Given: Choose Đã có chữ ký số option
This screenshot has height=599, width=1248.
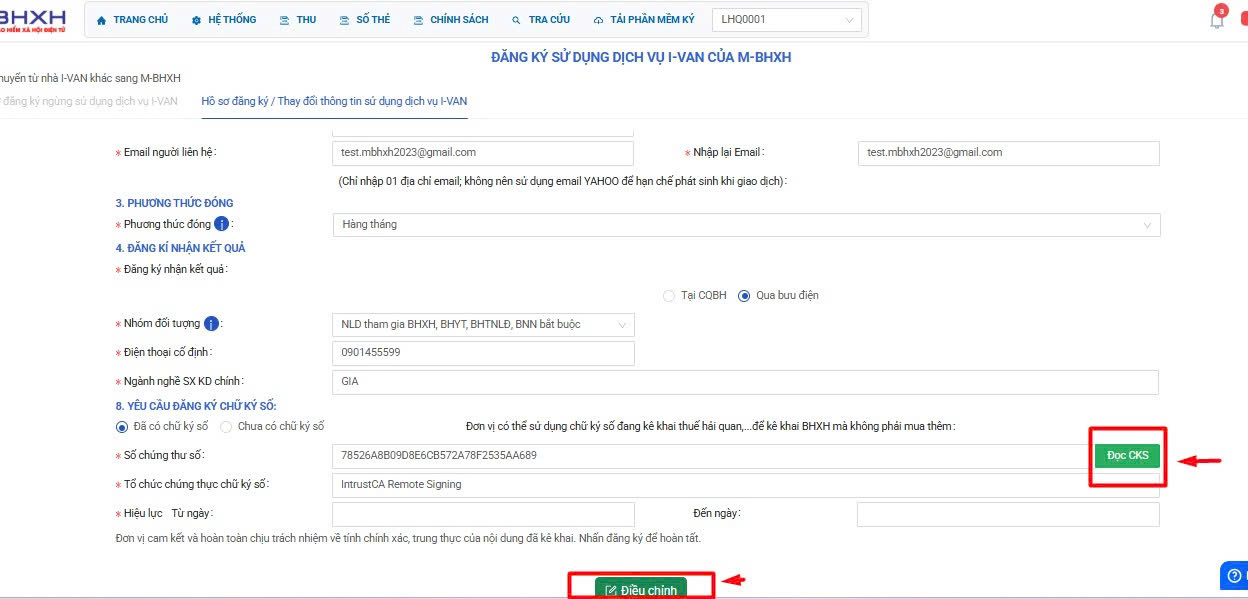Looking at the screenshot, I should pyautogui.click(x=123, y=427).
